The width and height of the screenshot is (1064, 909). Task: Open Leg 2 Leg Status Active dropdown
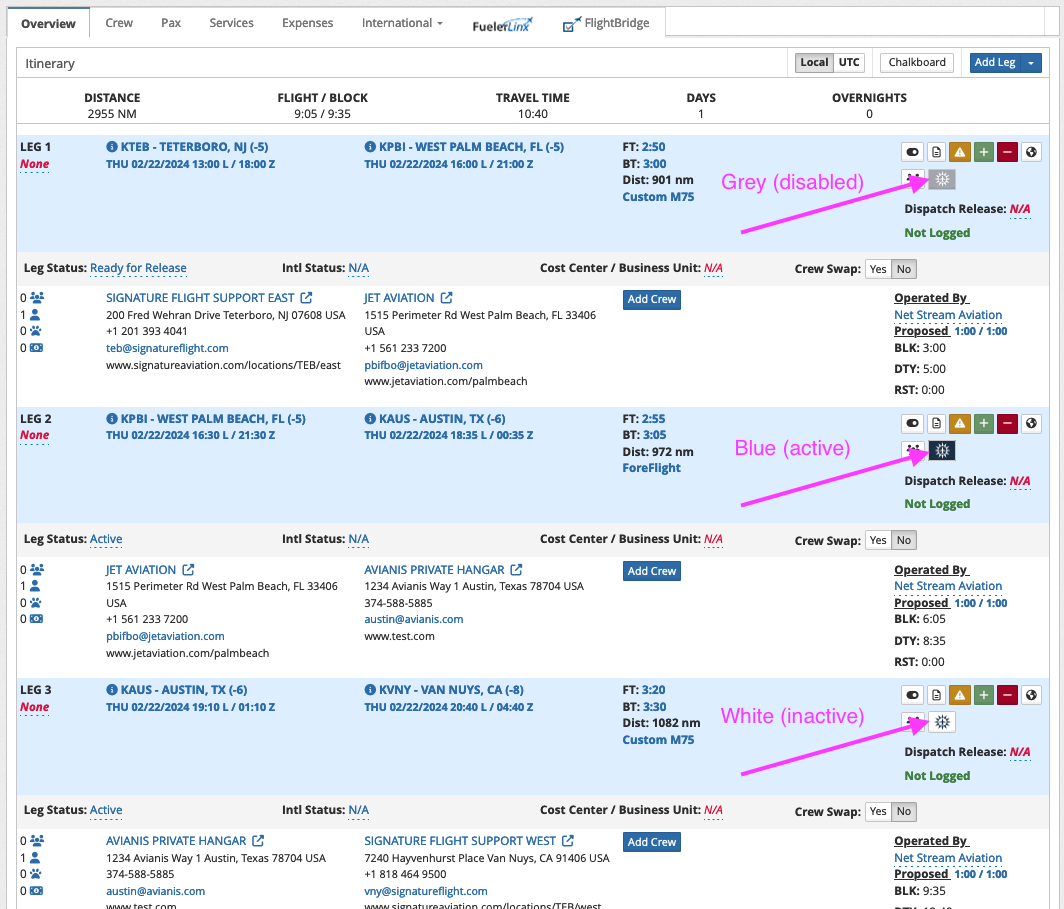(x=106, y=539)
